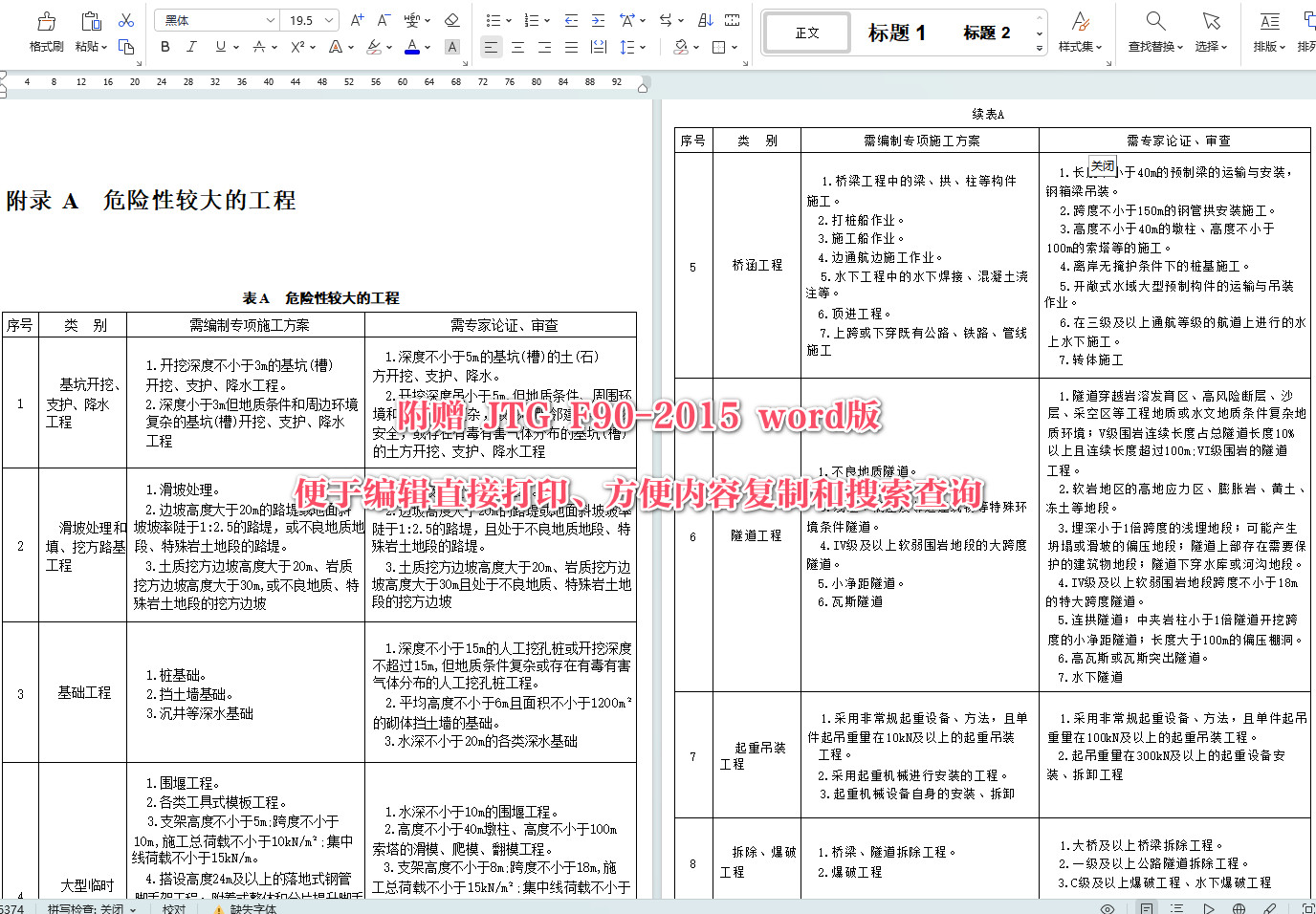Click 校对 in the status bar

coord(173,908)
